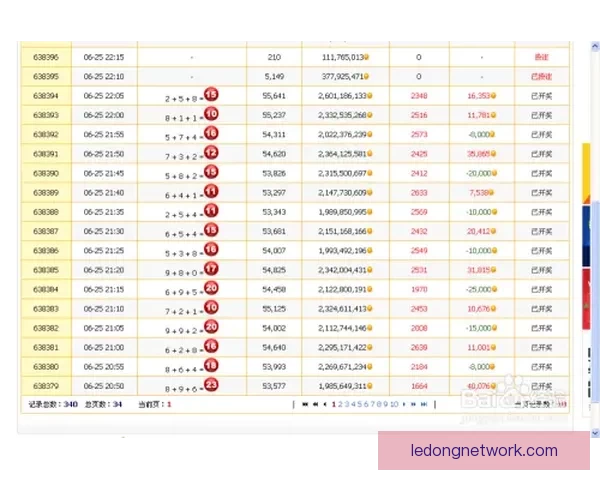This screenshot has height=480, width=600.
Task: Open page 2 of the results
Action: pyautogui.click(x=340, y=404)
